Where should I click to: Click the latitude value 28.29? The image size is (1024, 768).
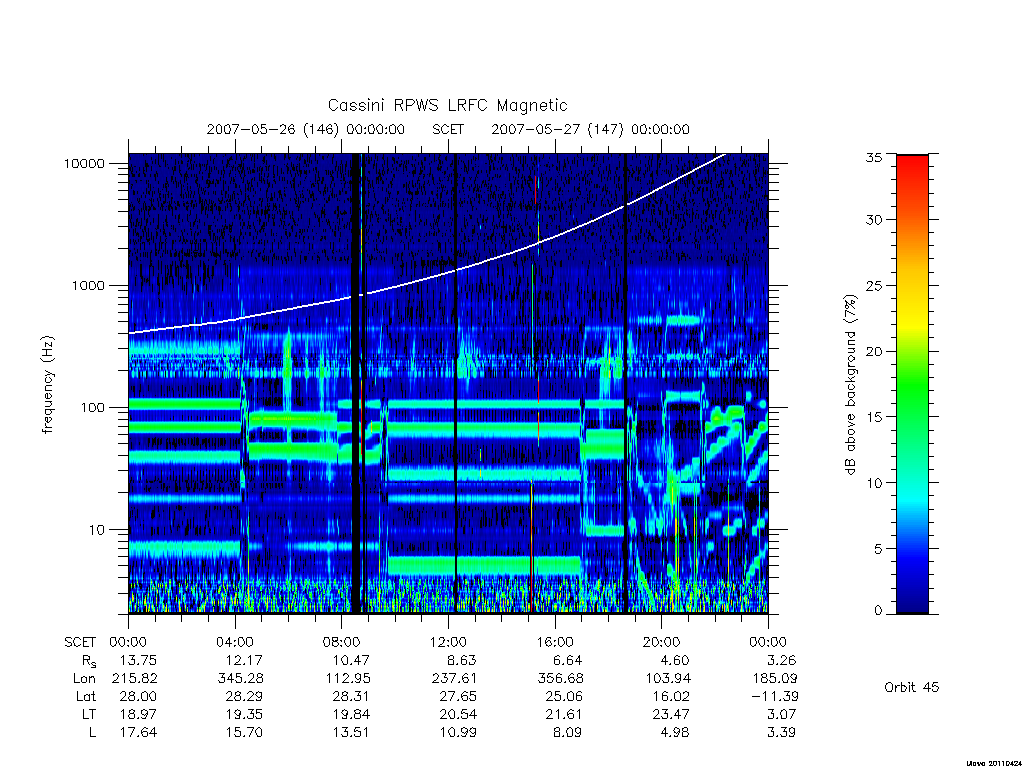coord(244,696)
